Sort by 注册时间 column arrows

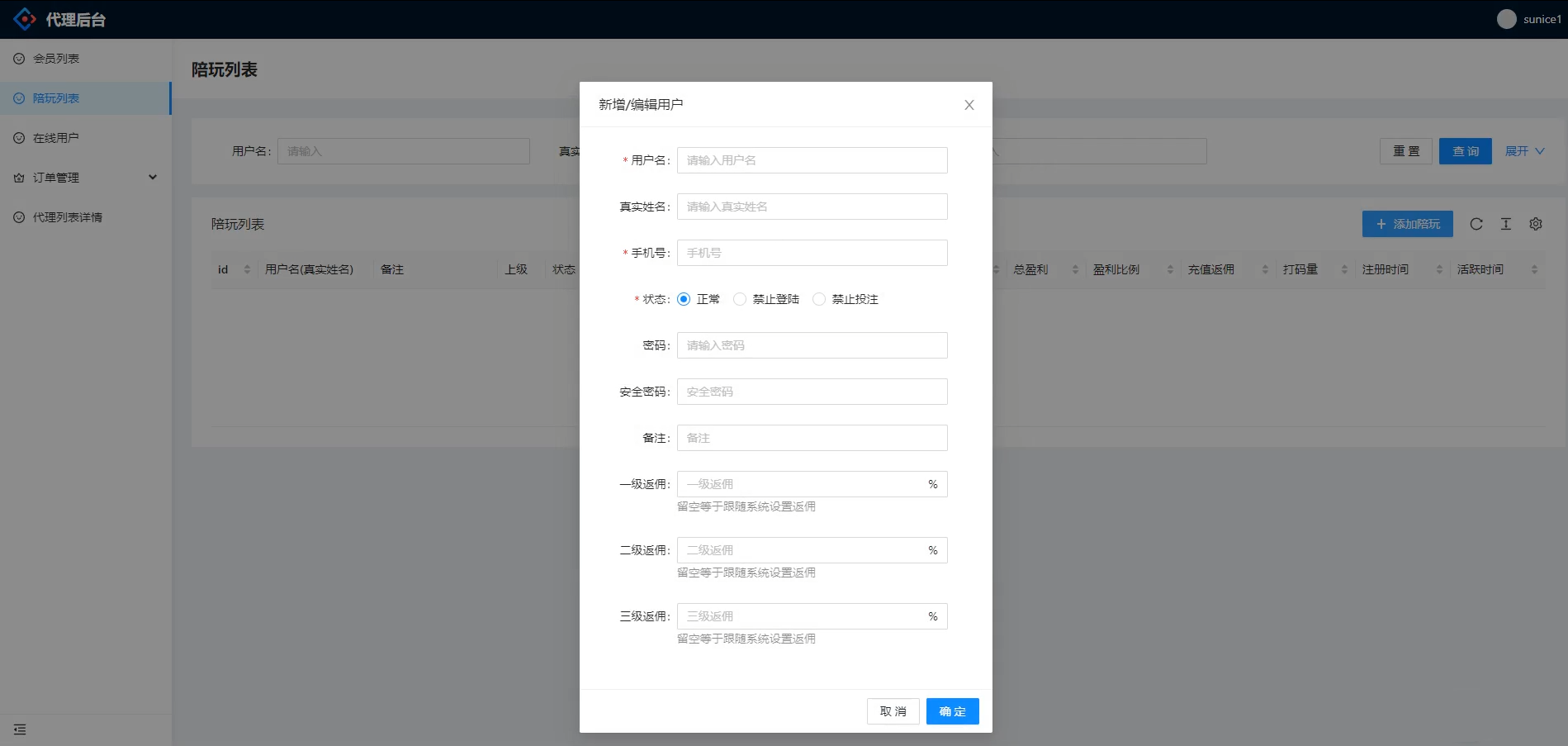tap(1439, 269)
